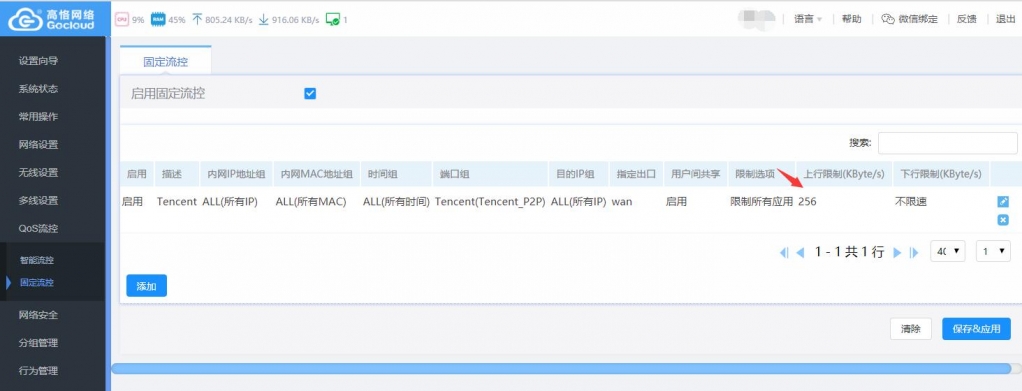This screenshot has height=391, width=1022.
Task: Open the 反馈 link
Action: tap(967, 19)
